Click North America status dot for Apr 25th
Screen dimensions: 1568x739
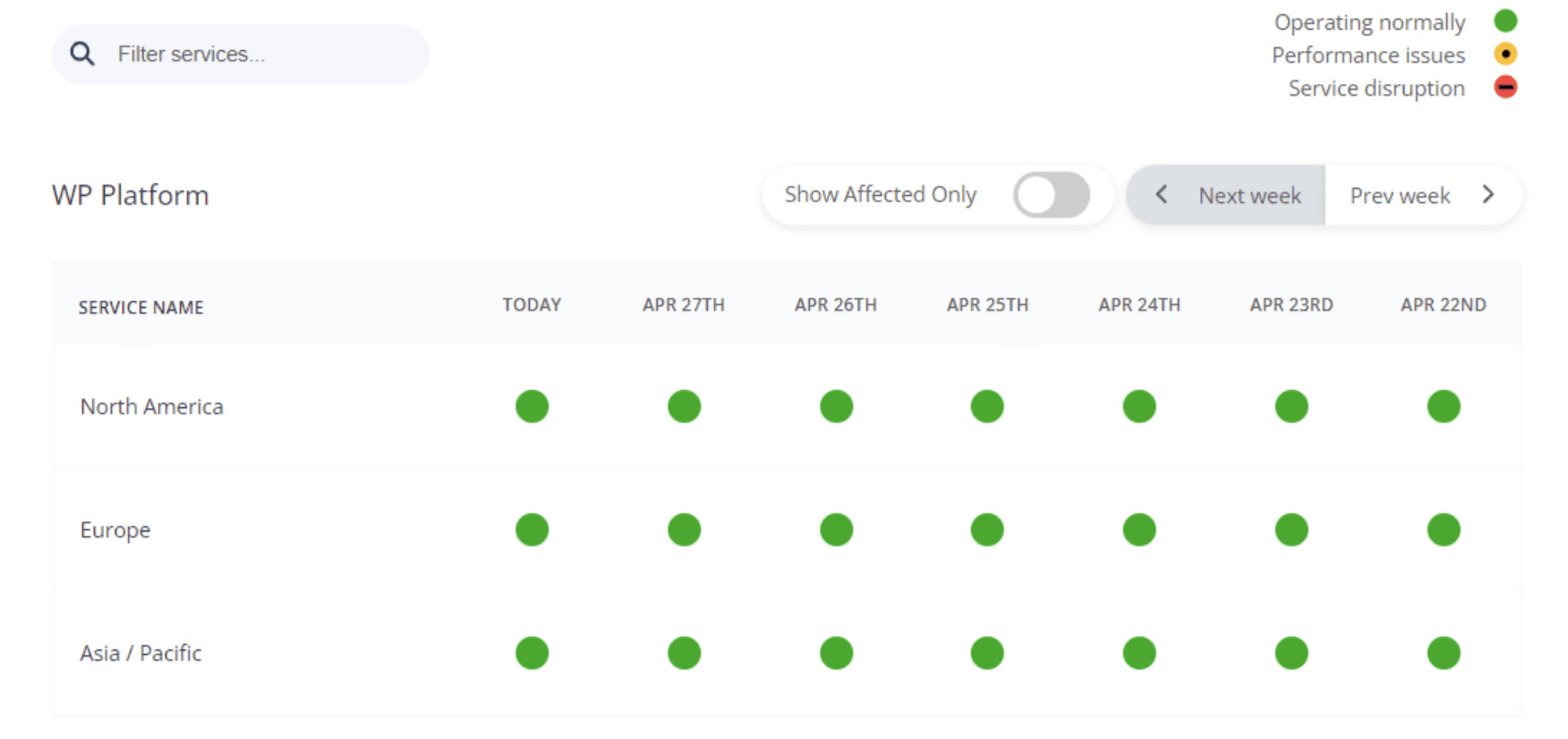click(x=987, y=406)
